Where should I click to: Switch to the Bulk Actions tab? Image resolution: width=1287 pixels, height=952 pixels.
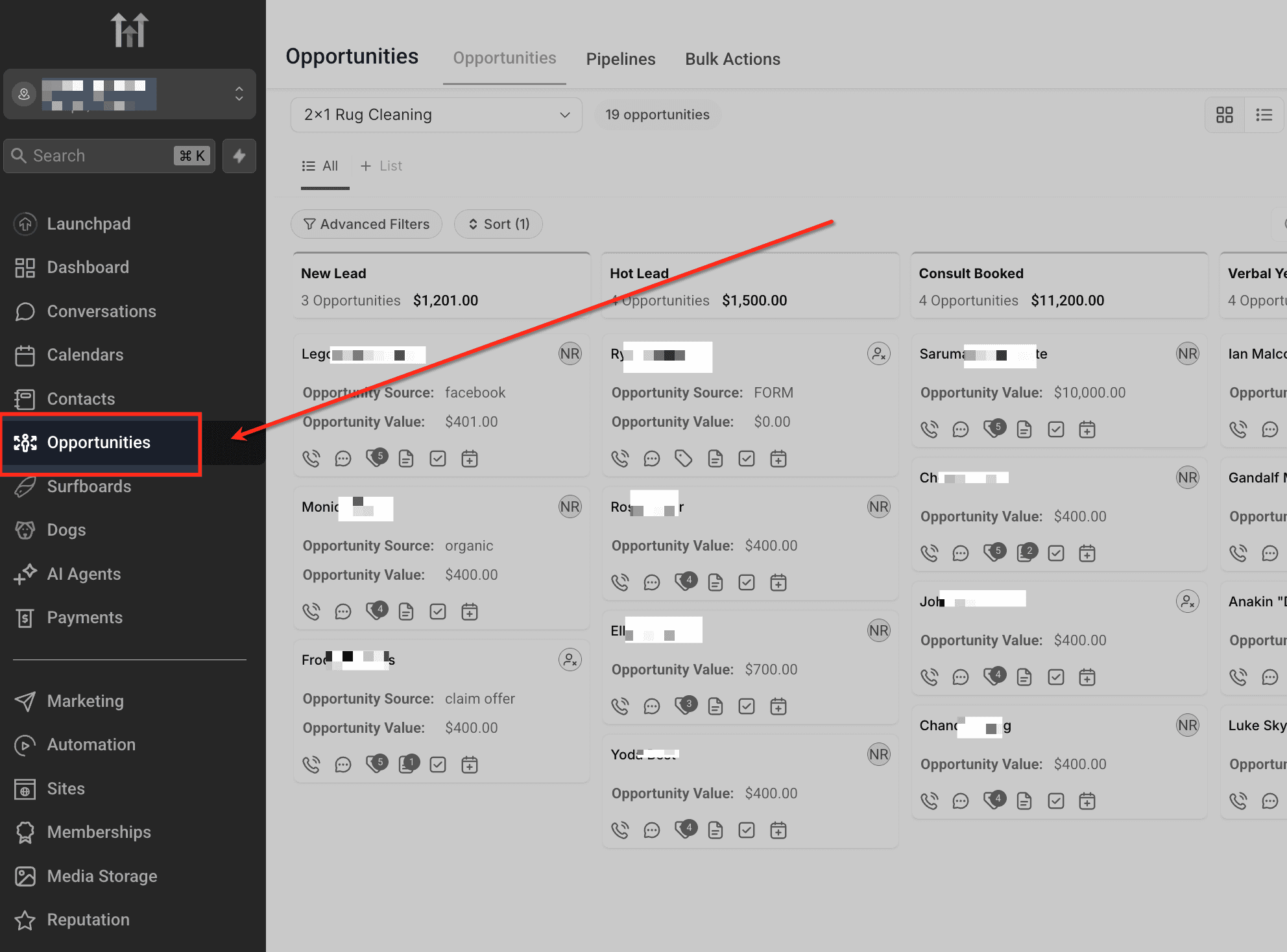(x=733, y=59)
